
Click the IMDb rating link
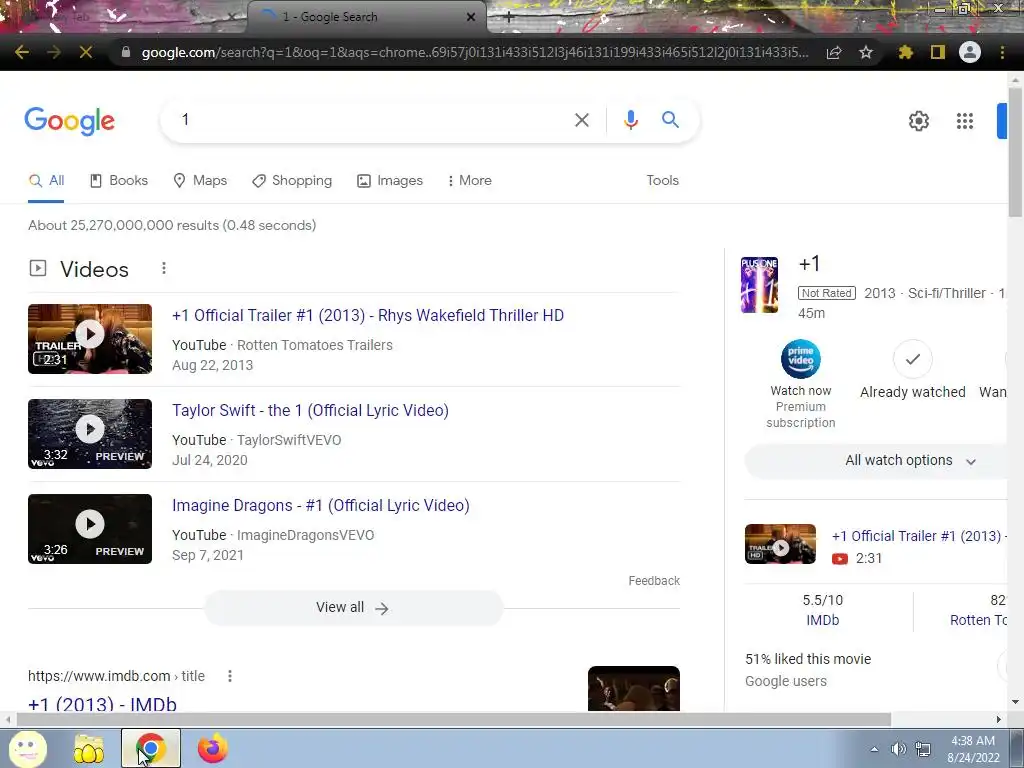click(x=822, y=620)
